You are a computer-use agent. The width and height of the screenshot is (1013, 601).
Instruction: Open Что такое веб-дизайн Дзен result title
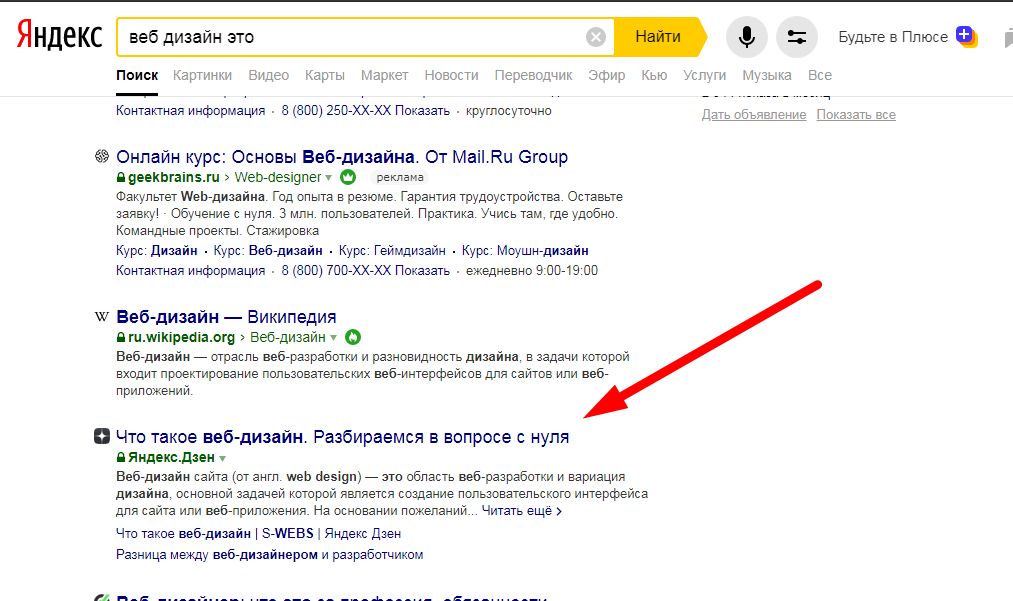(342, 437)
